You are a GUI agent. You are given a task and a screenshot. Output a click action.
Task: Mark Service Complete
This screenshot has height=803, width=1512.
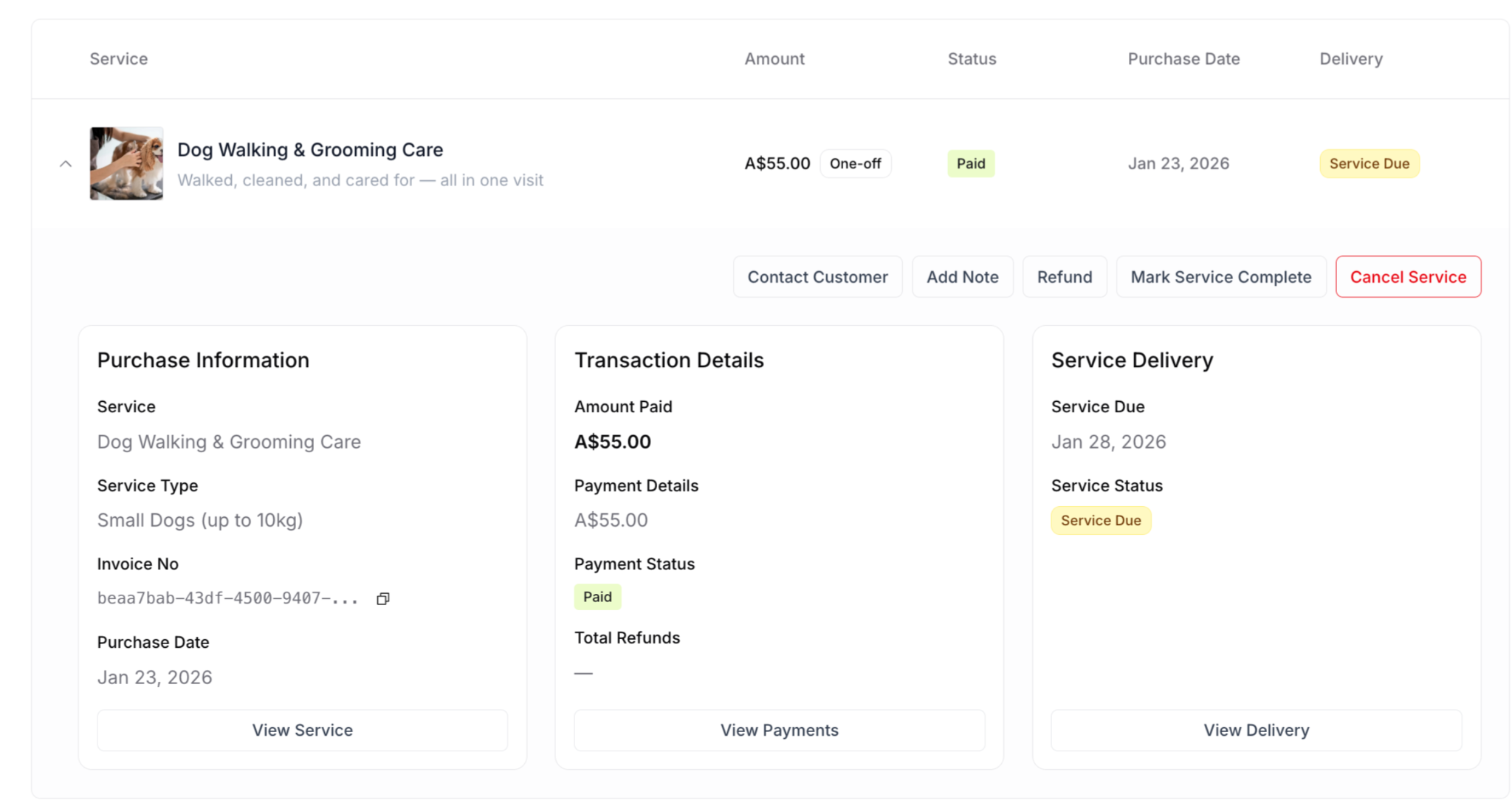[x=1220, y=277]
